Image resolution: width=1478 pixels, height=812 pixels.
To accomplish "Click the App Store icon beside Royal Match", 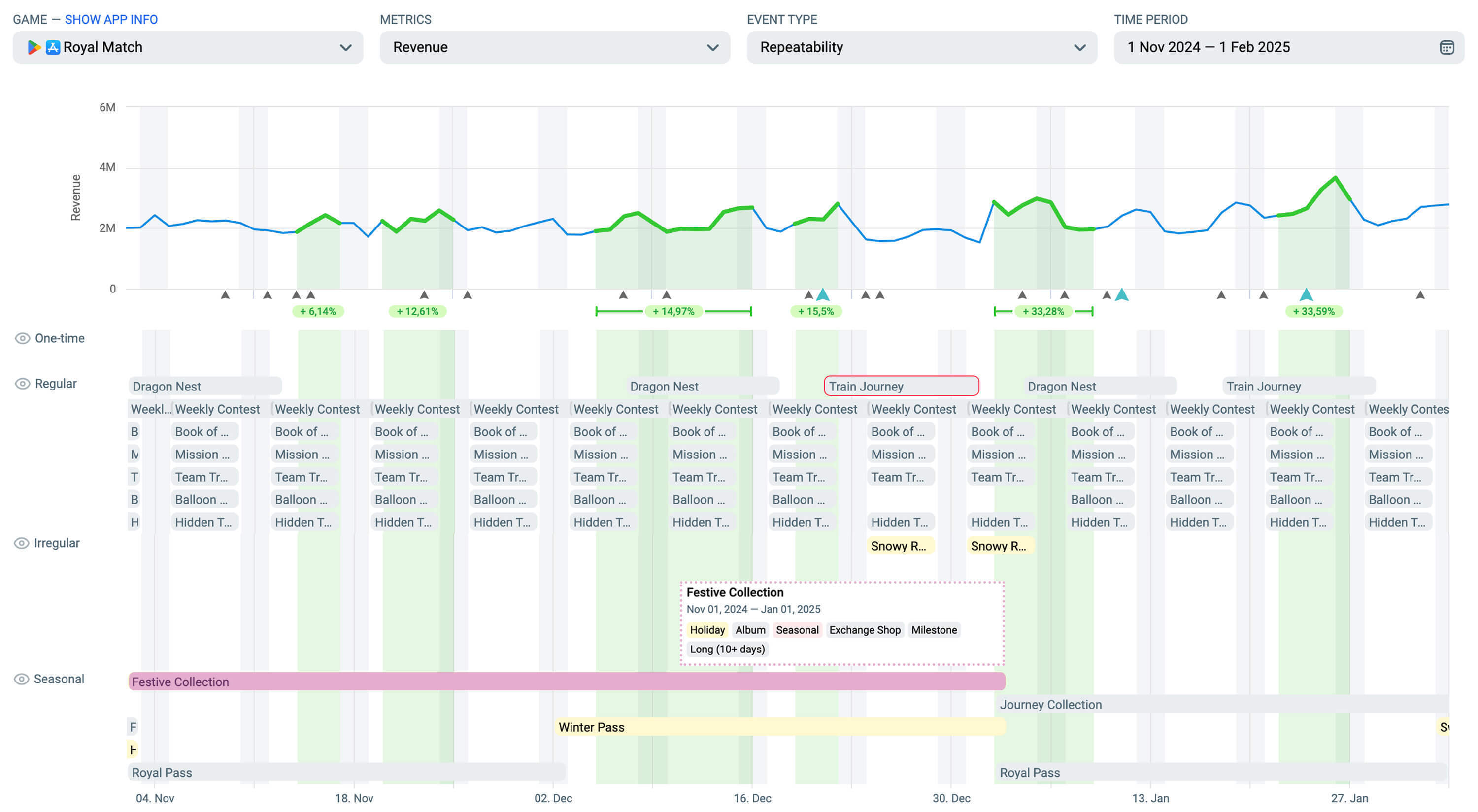I will (53, 48).
